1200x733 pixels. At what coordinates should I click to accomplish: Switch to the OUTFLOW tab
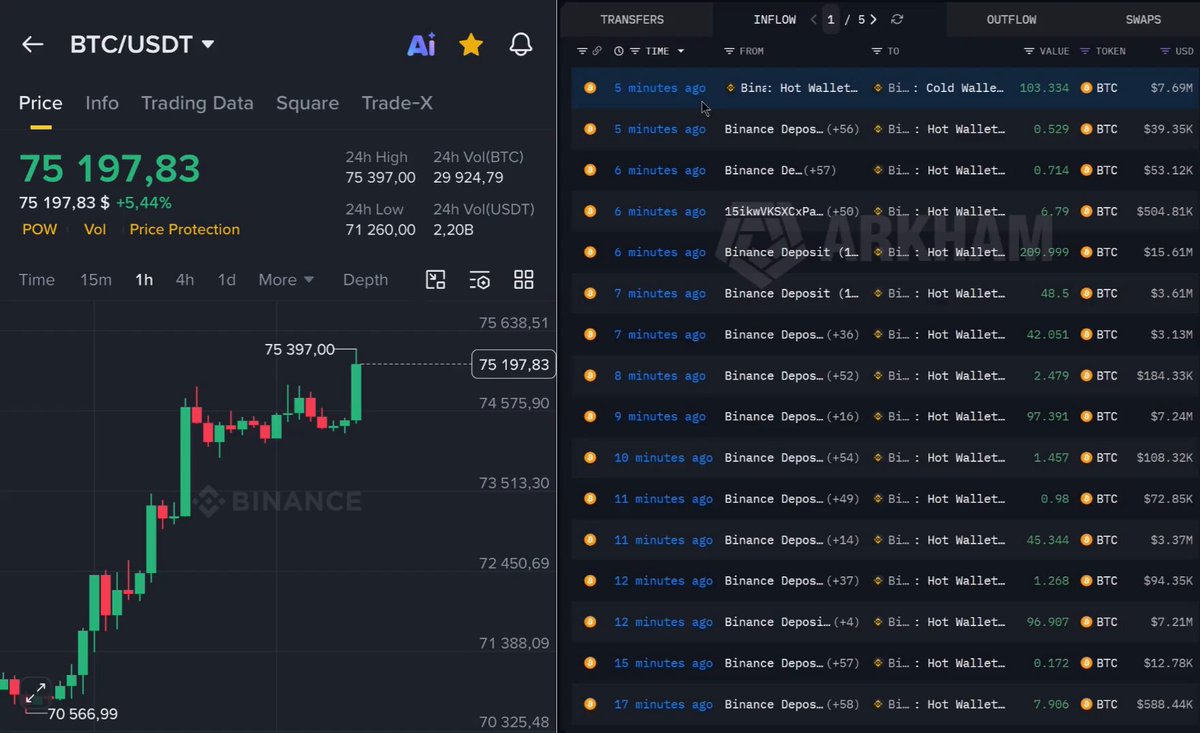tap(1011, 19)
